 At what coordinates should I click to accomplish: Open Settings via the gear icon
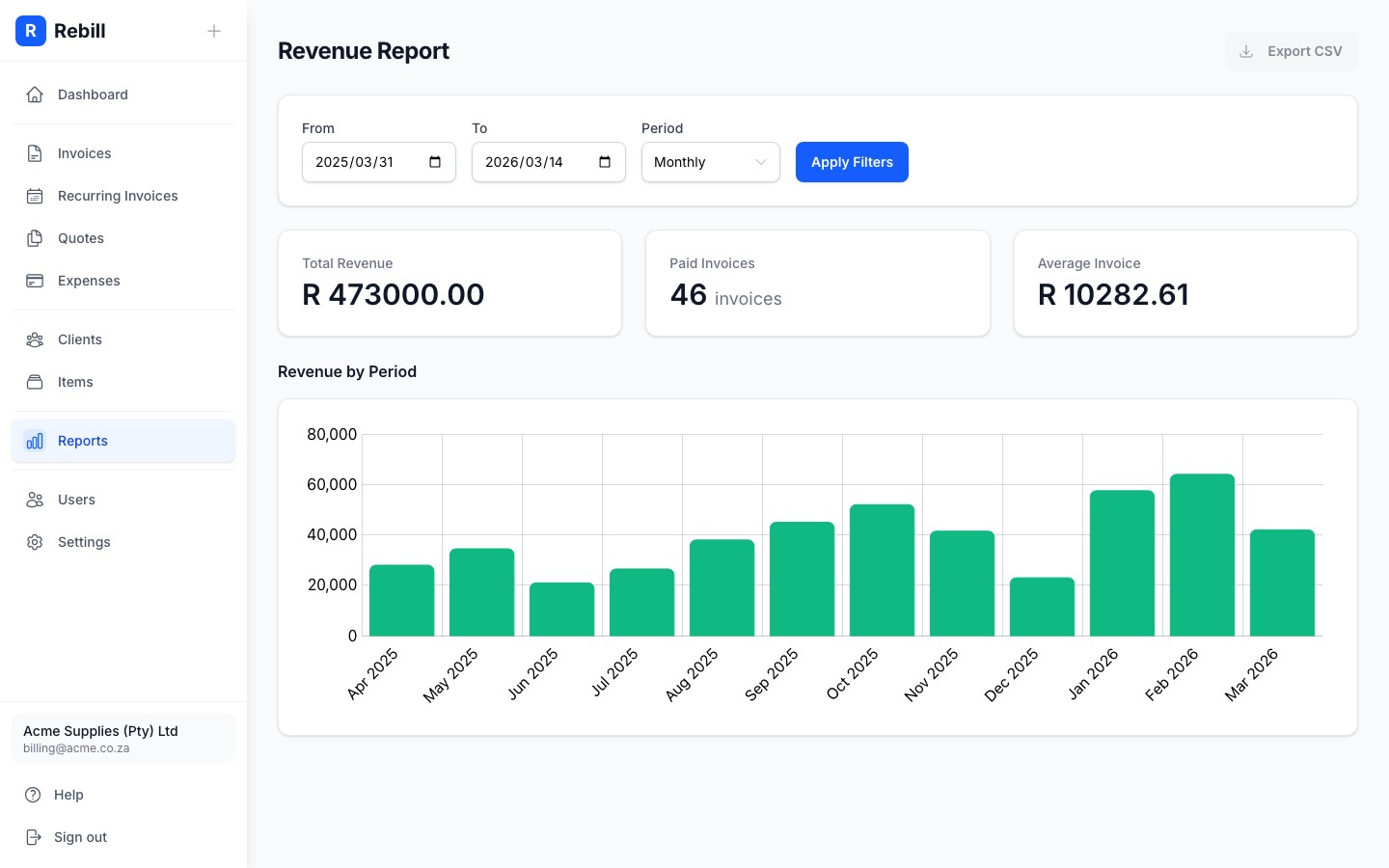click(x=35, y=542)
